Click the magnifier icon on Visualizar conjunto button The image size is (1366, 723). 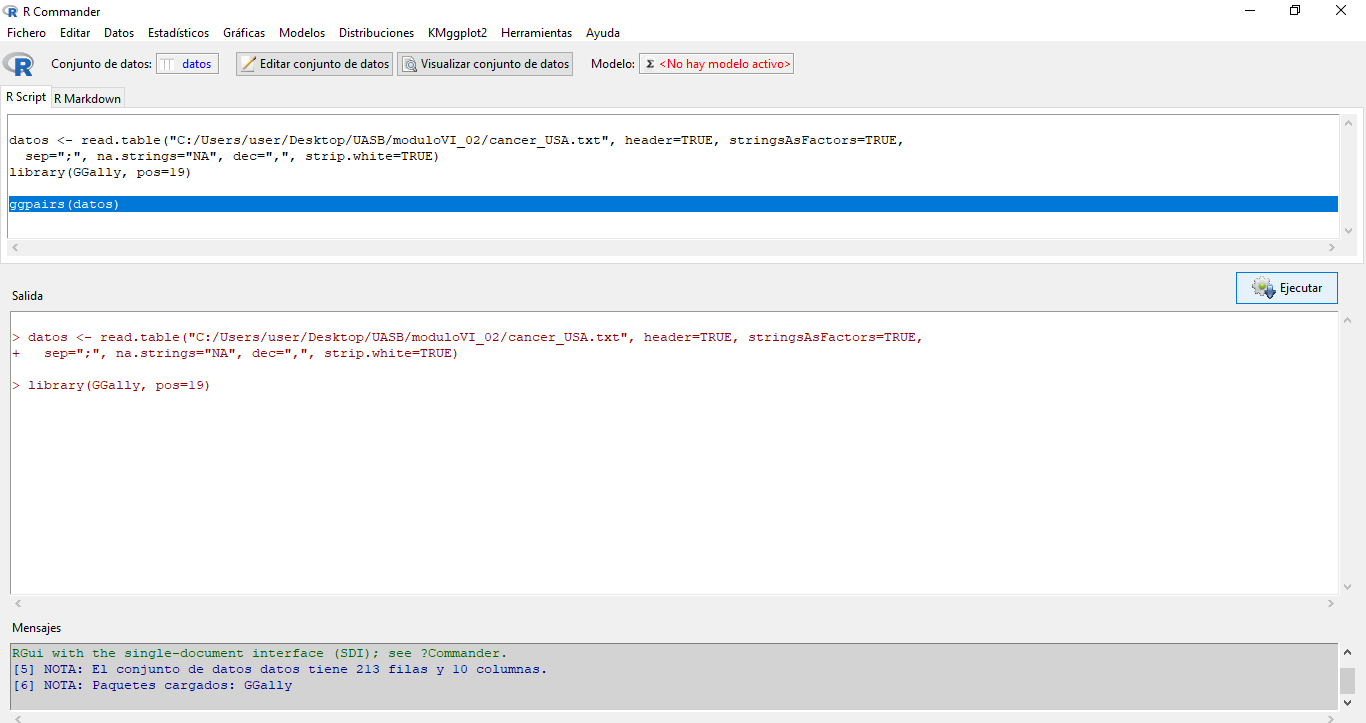409,64
